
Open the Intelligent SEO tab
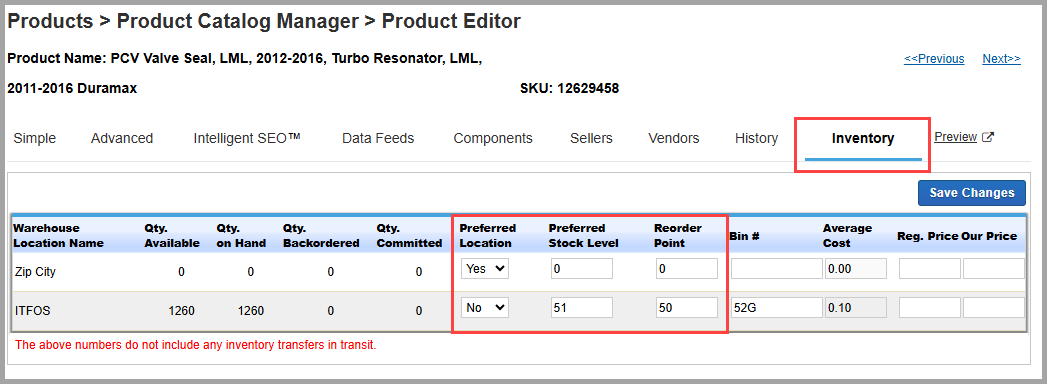click(x=247, y=138)
